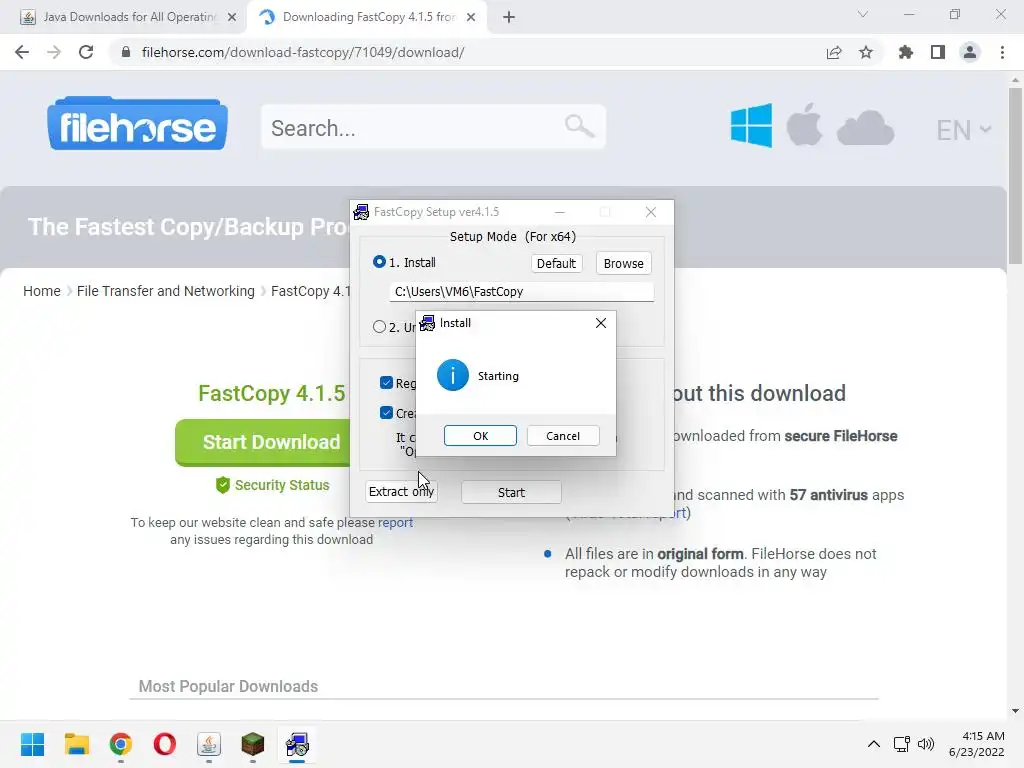Click the scrollbar down arrow
The image size is (1024, 768).
[1015, 711]
